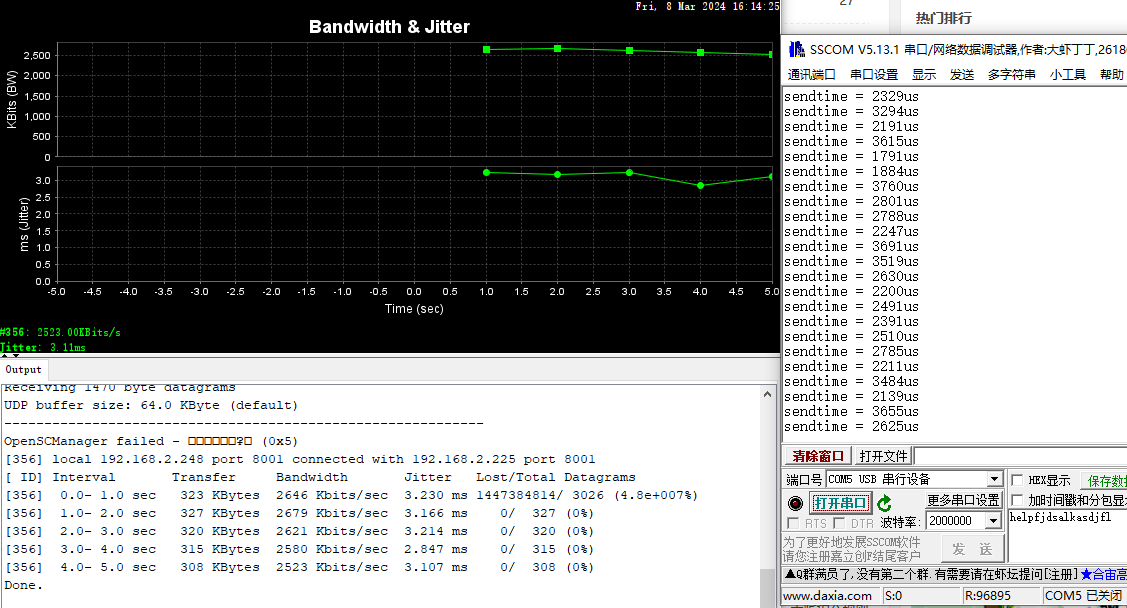The width and height of the screenshot is (1127, 608).
Task: Toggle the RTS checkbox
Action: 794,522
